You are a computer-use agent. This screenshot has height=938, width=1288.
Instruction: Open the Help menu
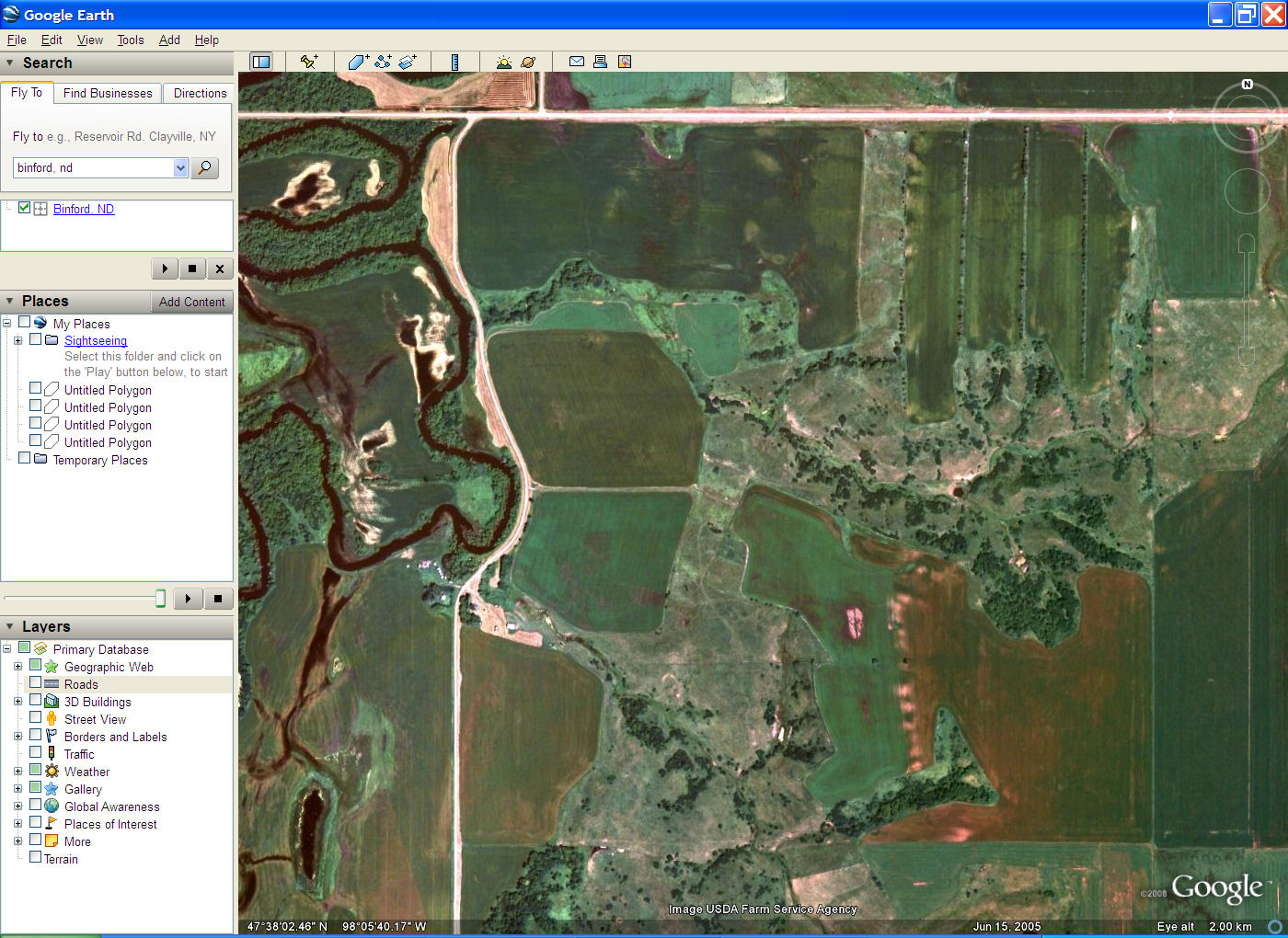pos(207,40)
